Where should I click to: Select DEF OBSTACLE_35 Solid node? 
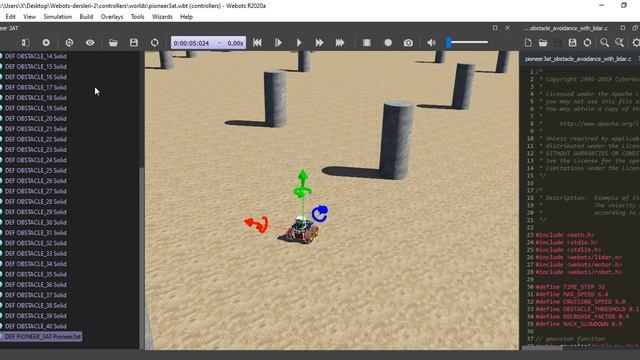click(36, 274)
